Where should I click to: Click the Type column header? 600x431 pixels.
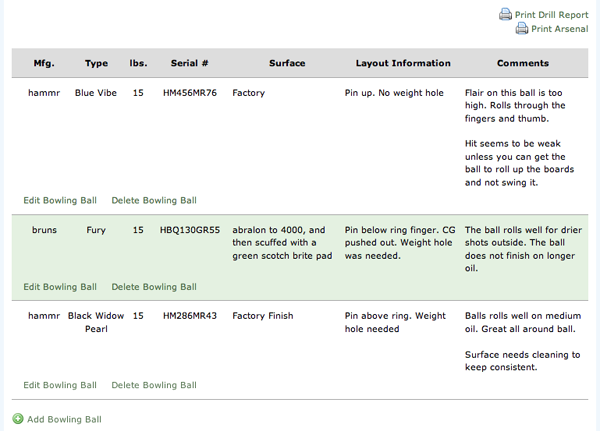coord(97,64)
